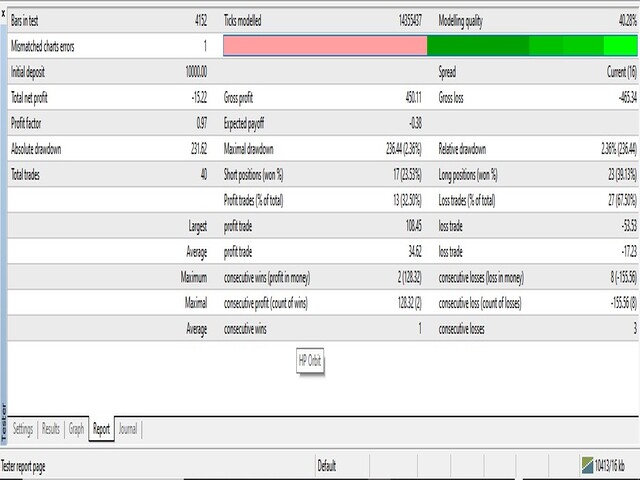Select consecutive loss (count of losses) label
The height and width of the screenshot is (480, 640).
tap(480, 303)
